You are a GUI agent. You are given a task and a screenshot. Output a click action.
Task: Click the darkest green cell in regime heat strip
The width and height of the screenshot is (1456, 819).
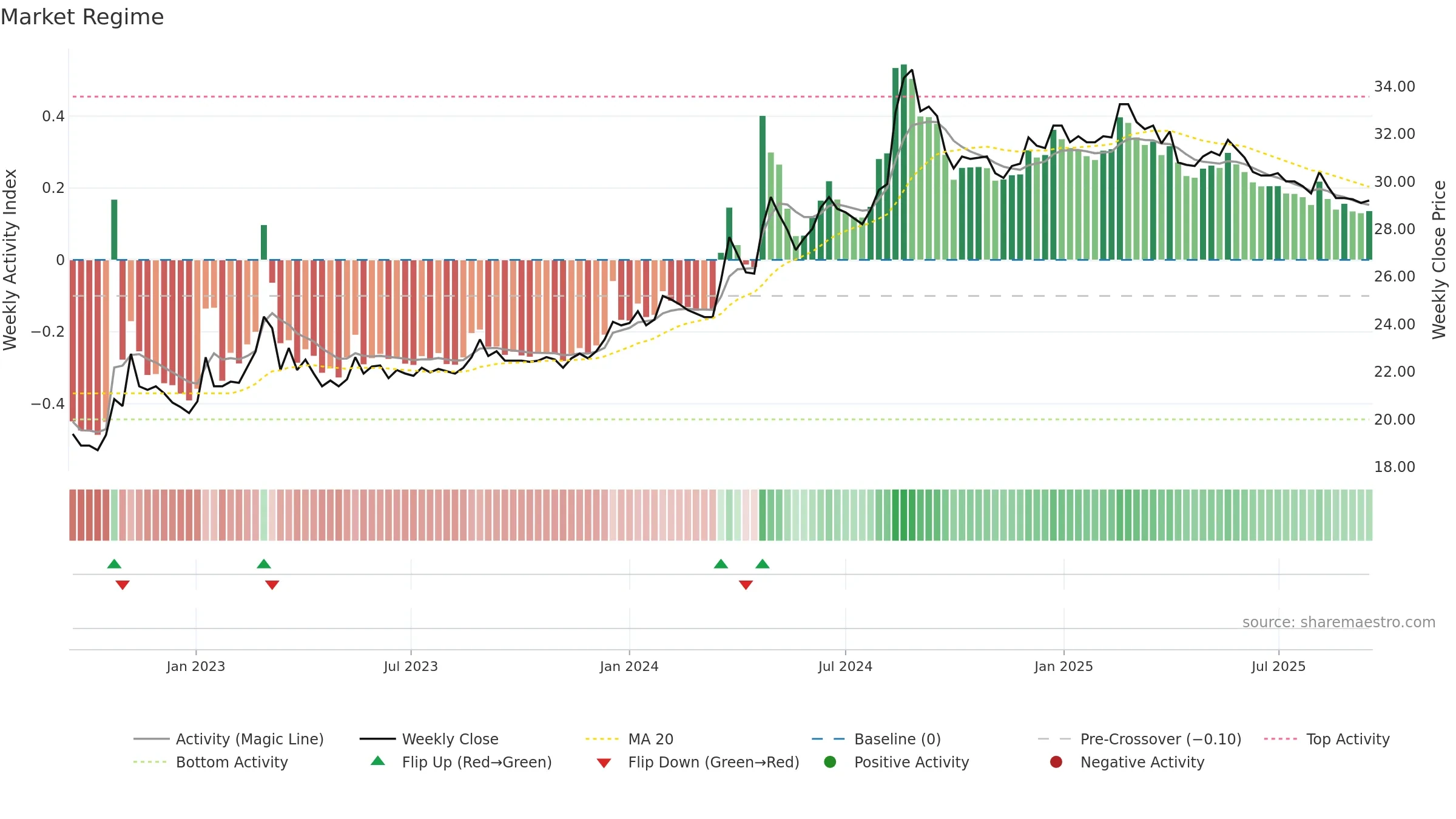pyautogui.click(x=904, y=515)
